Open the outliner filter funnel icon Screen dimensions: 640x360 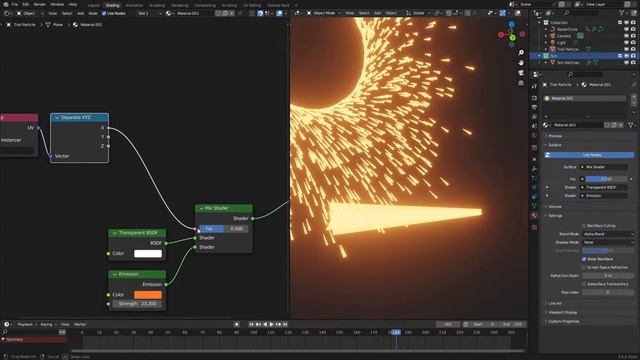coord(622,13)
